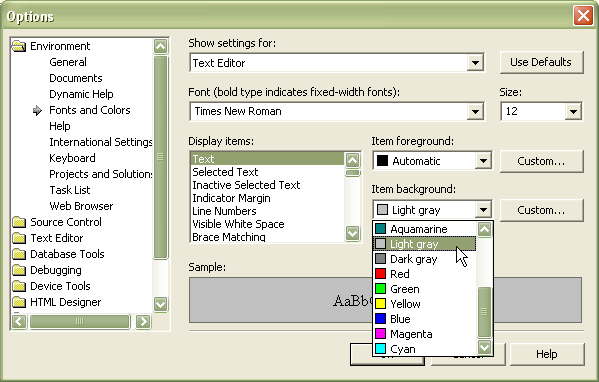Click the Database Tools folder icon
Viewport: 599px width, 382px height.
click(19, 254)
